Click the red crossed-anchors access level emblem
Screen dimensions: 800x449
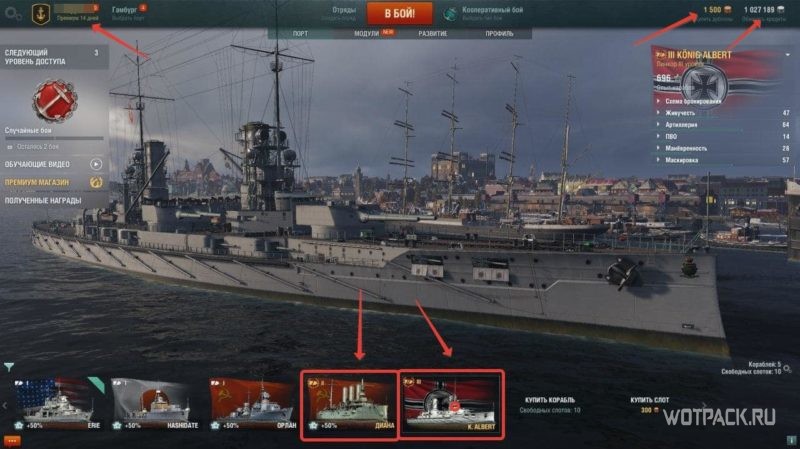pos(55,101)
